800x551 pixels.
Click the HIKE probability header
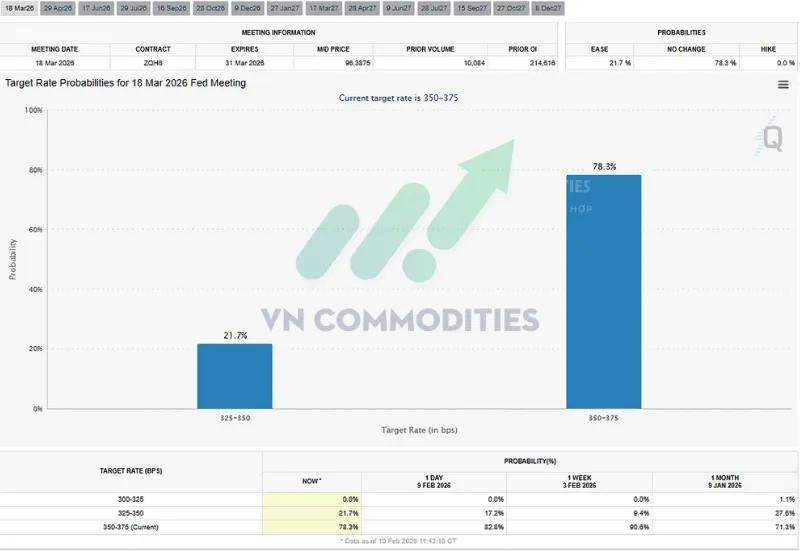(x=768, y=49)
